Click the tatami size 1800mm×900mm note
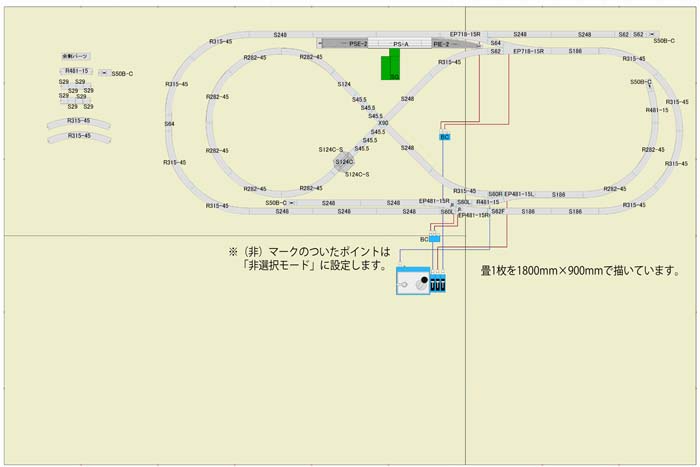This screenshot has width=700, height=467. pyautogui.click(x=580, y=271)
